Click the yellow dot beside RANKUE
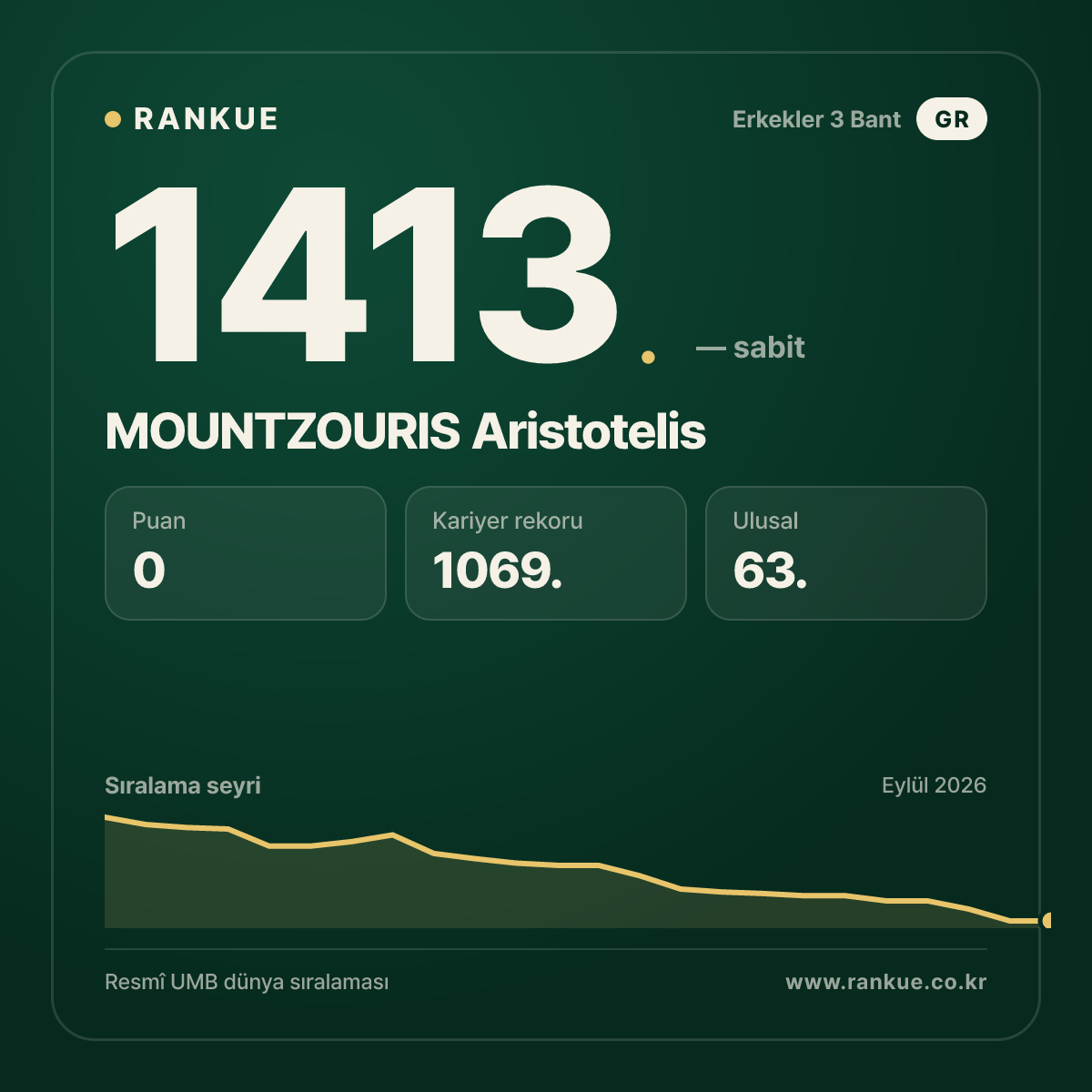Viewport: 1092px width, 1092px height. pos(113,119)
